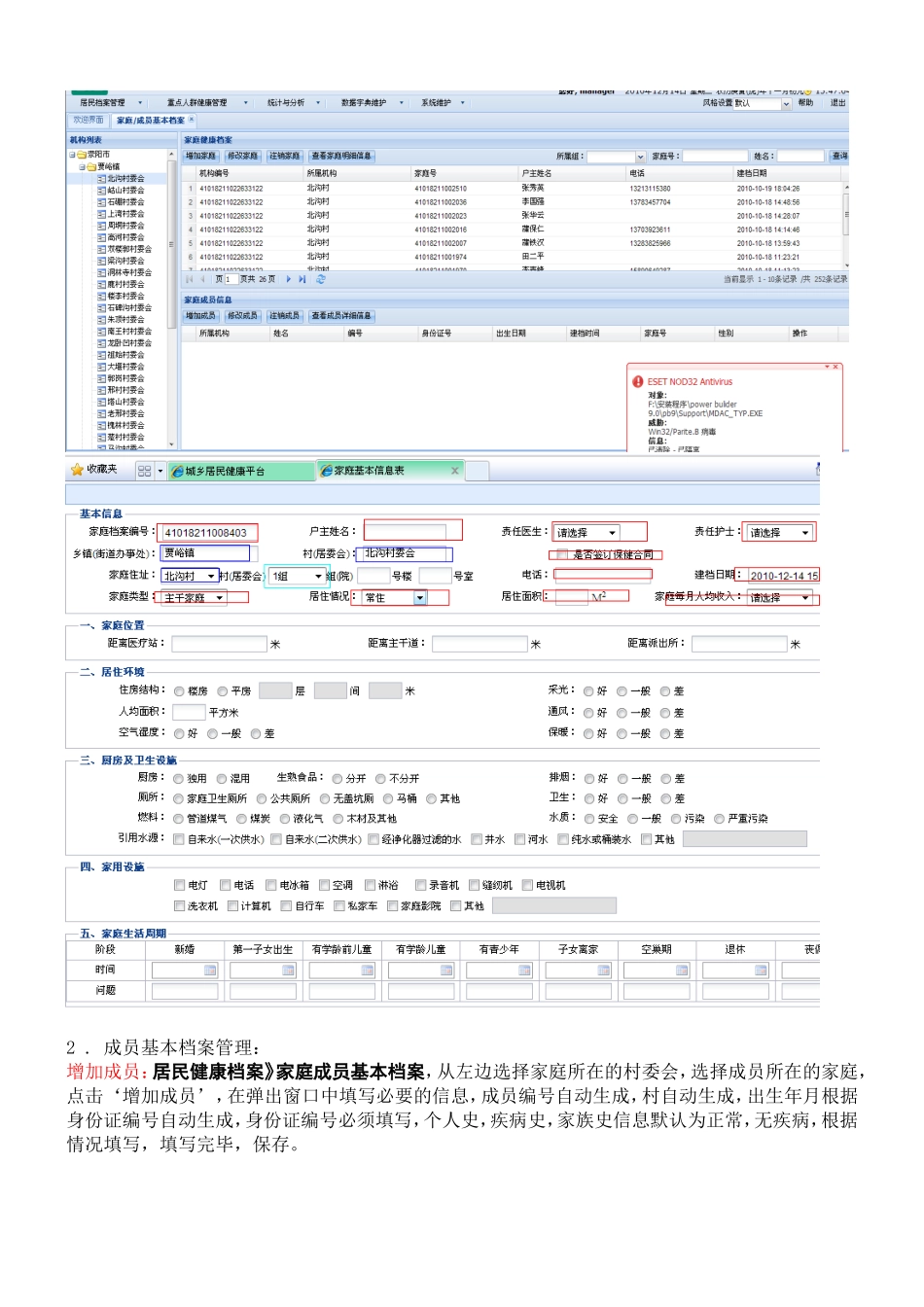Choose 管道煤气 fuel radio button

point(178,819)
